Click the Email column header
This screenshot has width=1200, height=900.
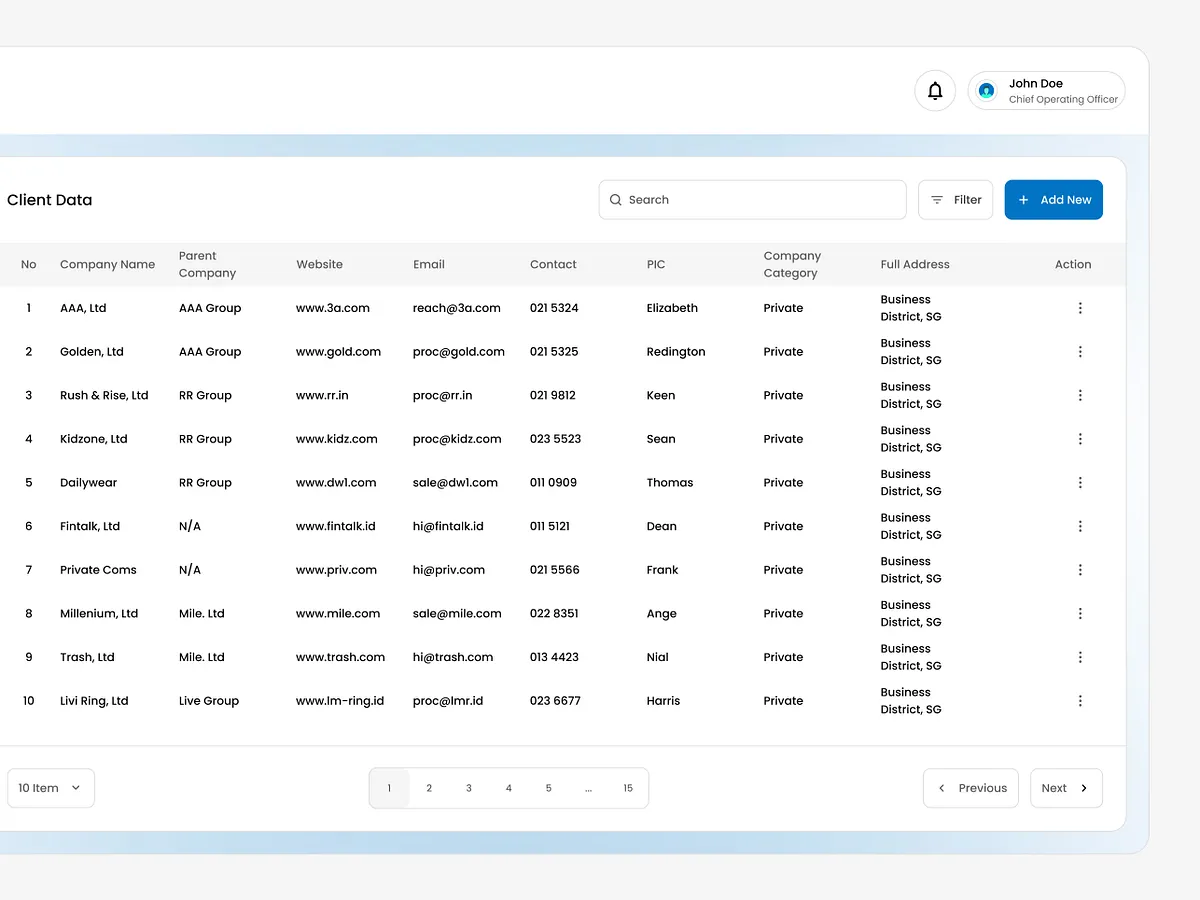pyautogui.click(x=429, y=265)
